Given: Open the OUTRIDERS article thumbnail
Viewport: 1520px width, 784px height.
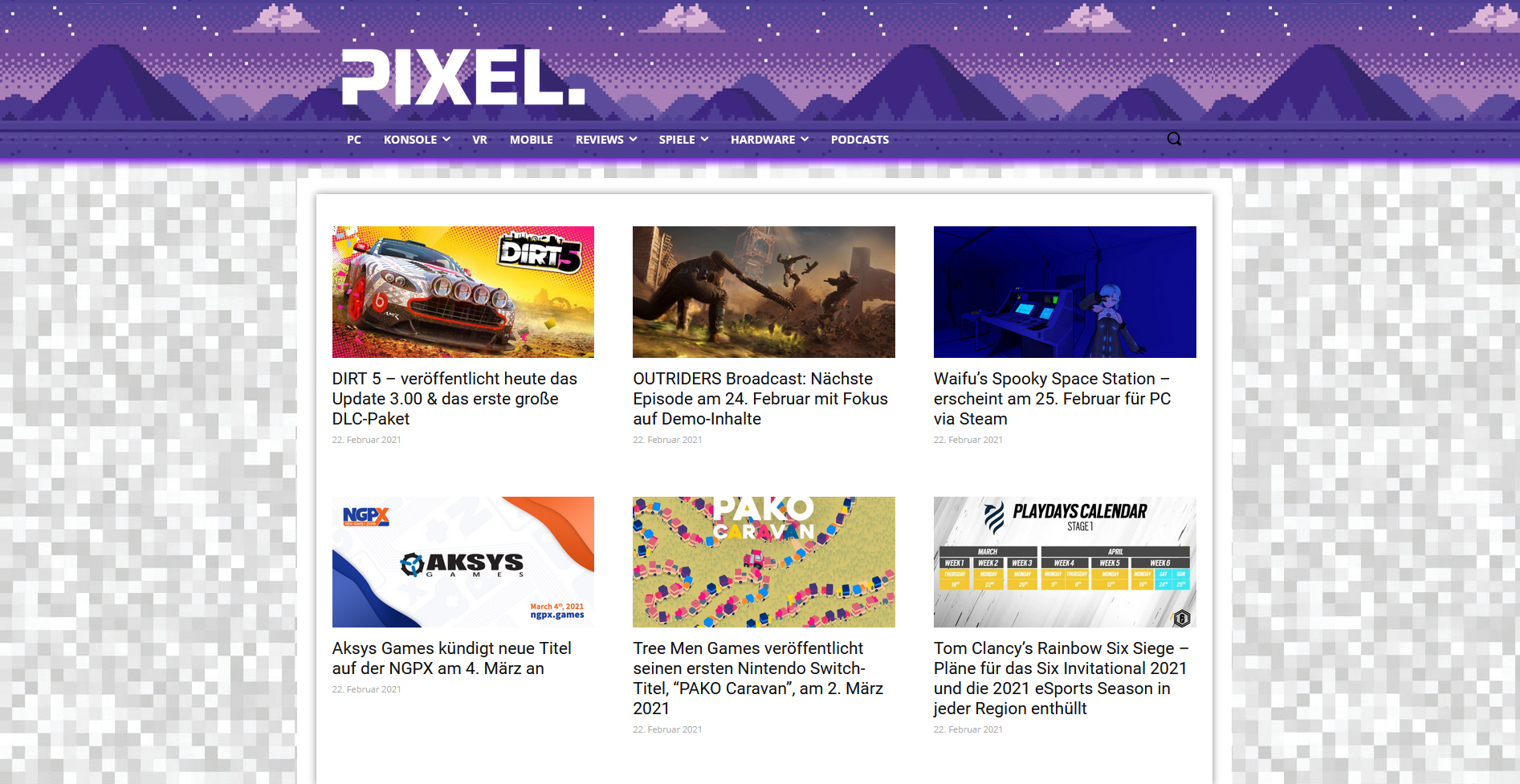Looking at the screenshot, I should [764, 292].
